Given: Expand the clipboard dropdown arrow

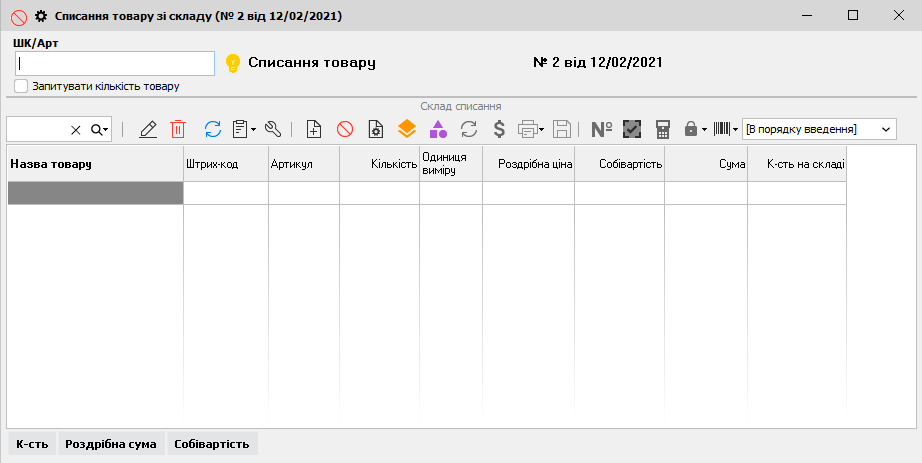Looking at the screenshot, I should click(x=254, y=129).
